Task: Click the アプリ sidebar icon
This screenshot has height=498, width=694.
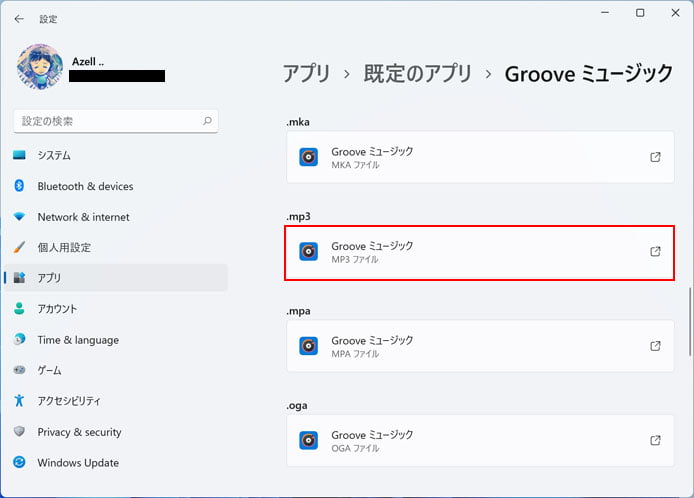Action: click(x=19, y=278)
